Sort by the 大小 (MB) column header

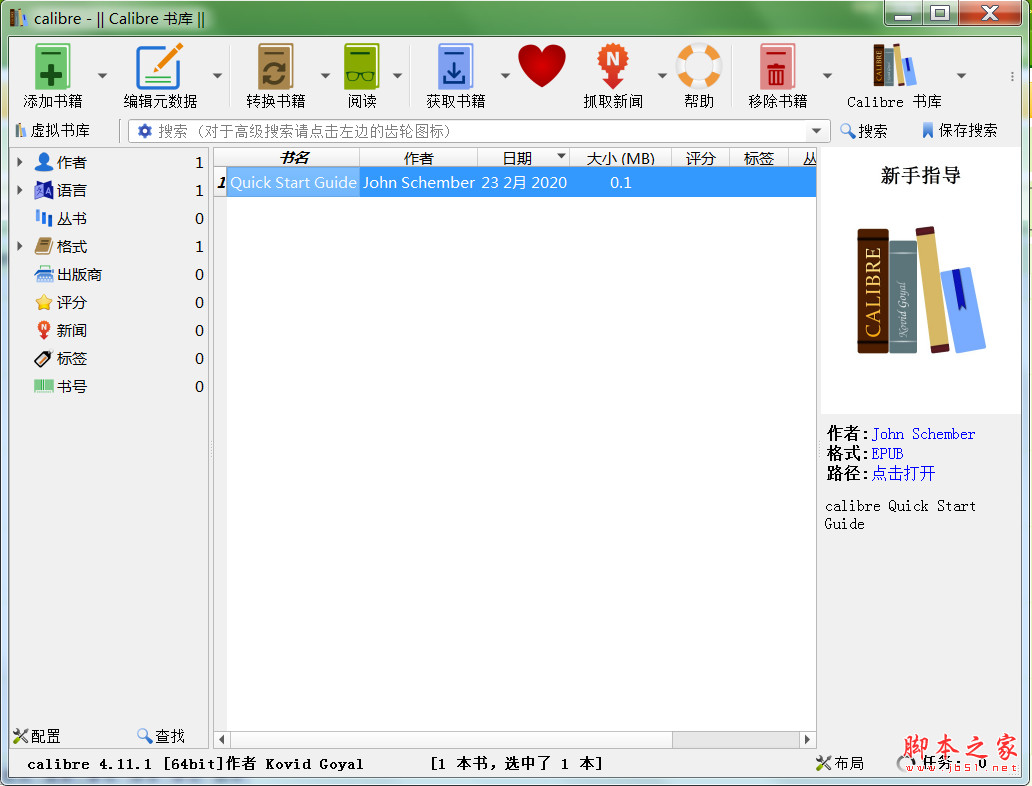point(620,158)
